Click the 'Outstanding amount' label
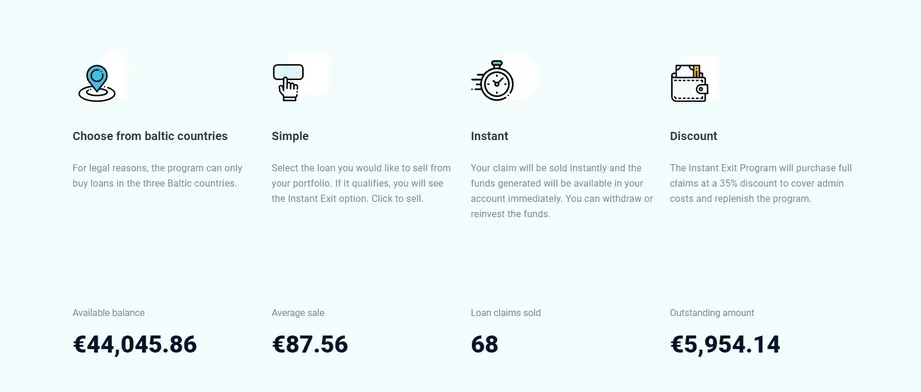Screen dimensions: 921x392 [712, 313]
